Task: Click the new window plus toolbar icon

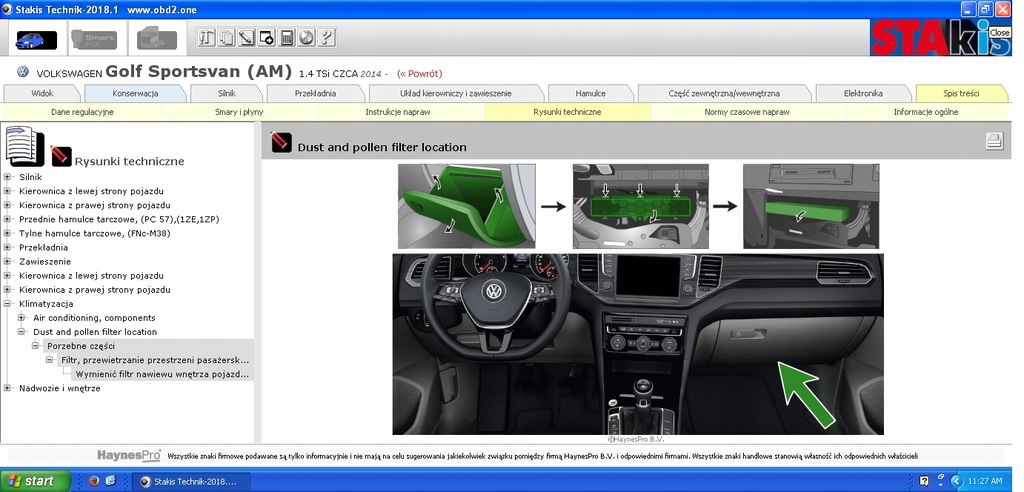Action: point(267,38)
